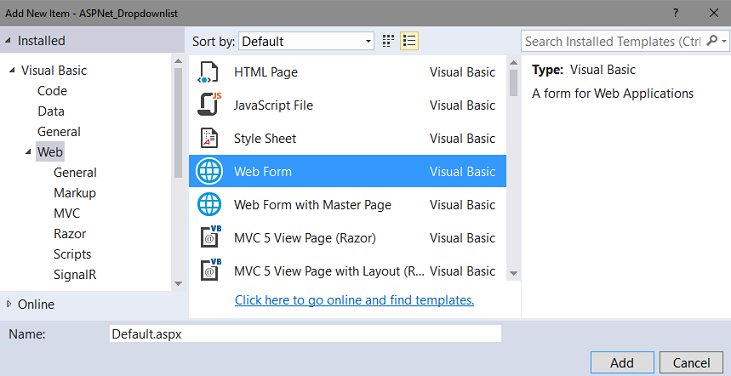This screenshot has height=376, width=731.
Task: Select the HTML Page template icon
Action: click(x=208, y=72)
